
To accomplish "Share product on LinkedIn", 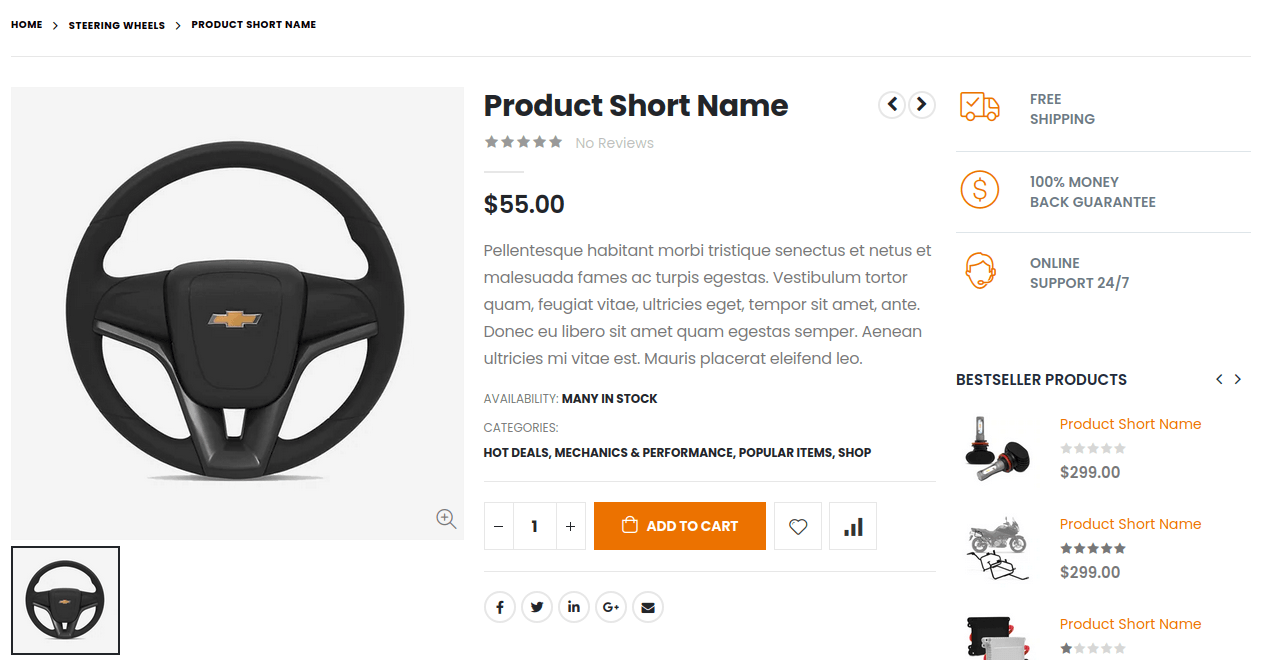I will coord(574,607).
